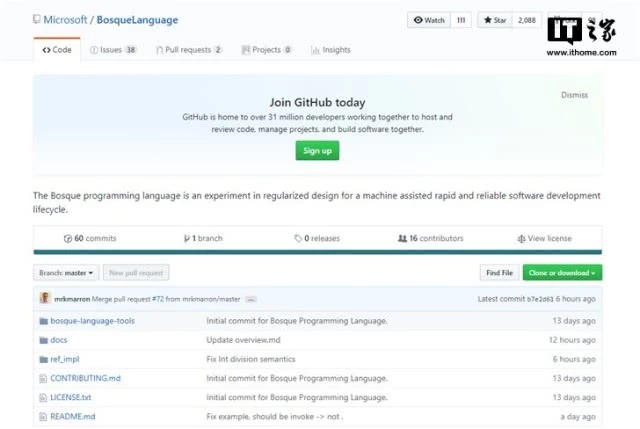The image size is (640, 429).
Task: Open the 16 contributors link
Action: (x=430, y=239)
